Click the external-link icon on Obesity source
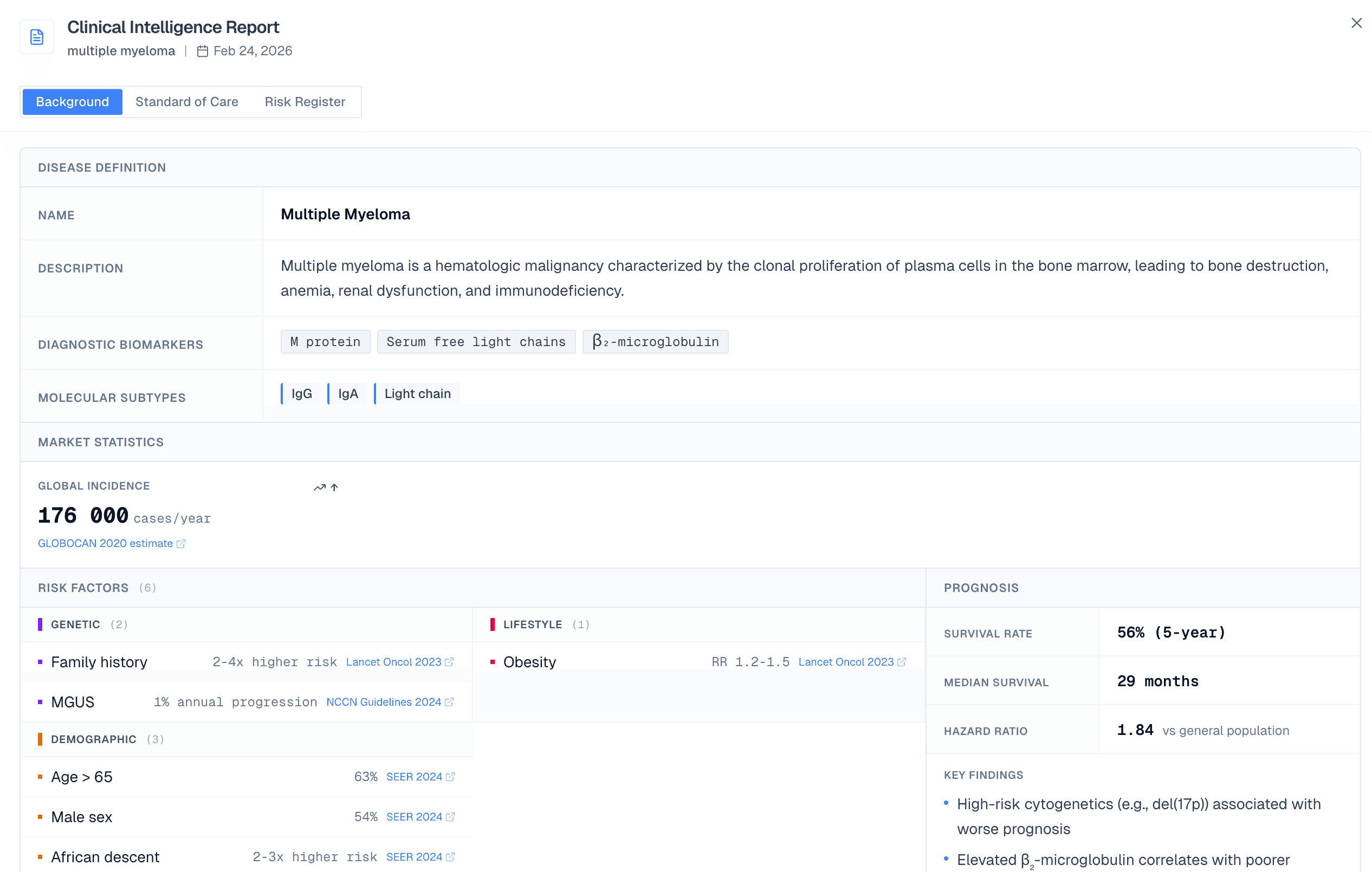Viewport: 1372px width, 872px height. click(901, 662)
